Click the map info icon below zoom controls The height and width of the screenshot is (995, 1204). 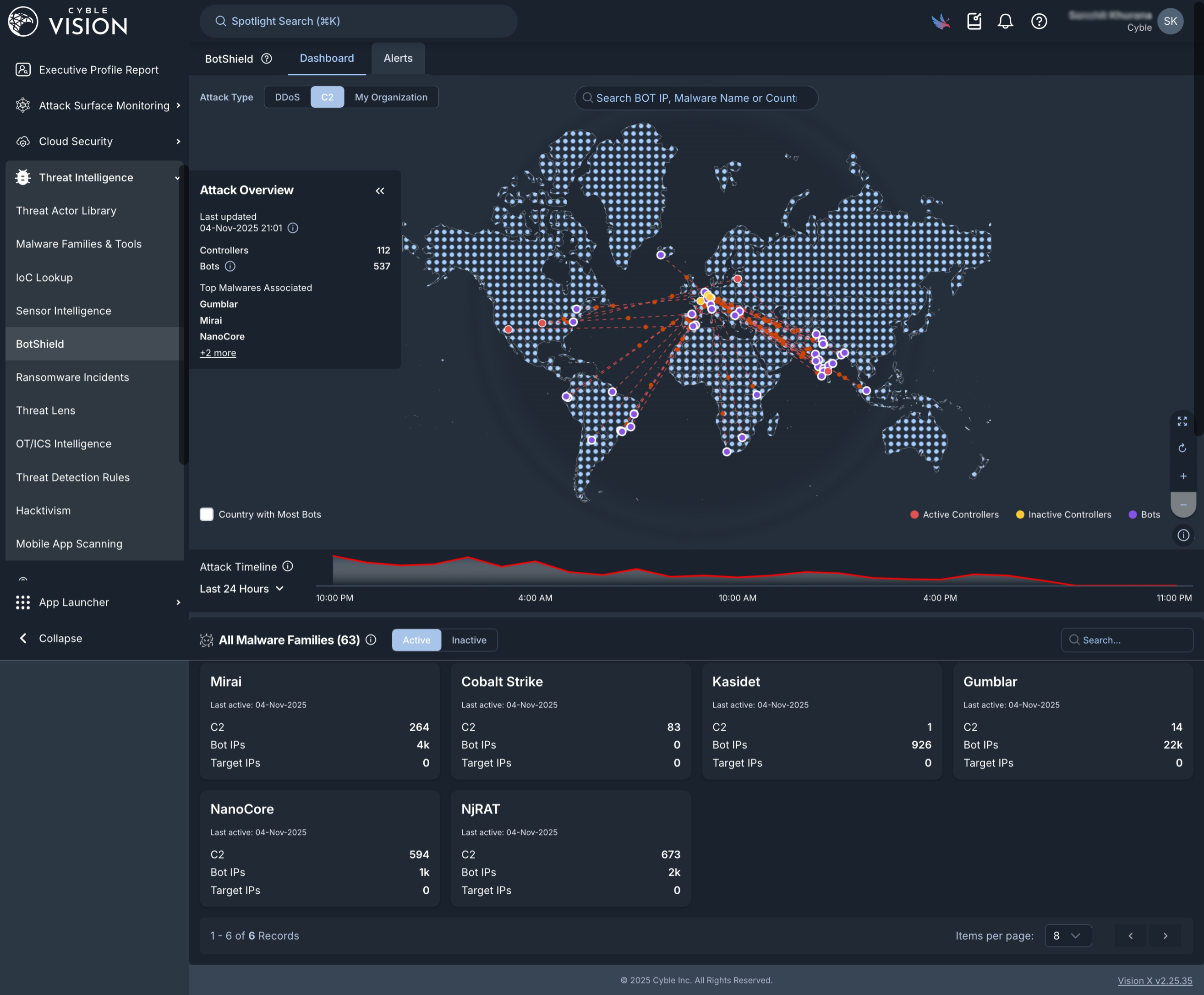1183,536
